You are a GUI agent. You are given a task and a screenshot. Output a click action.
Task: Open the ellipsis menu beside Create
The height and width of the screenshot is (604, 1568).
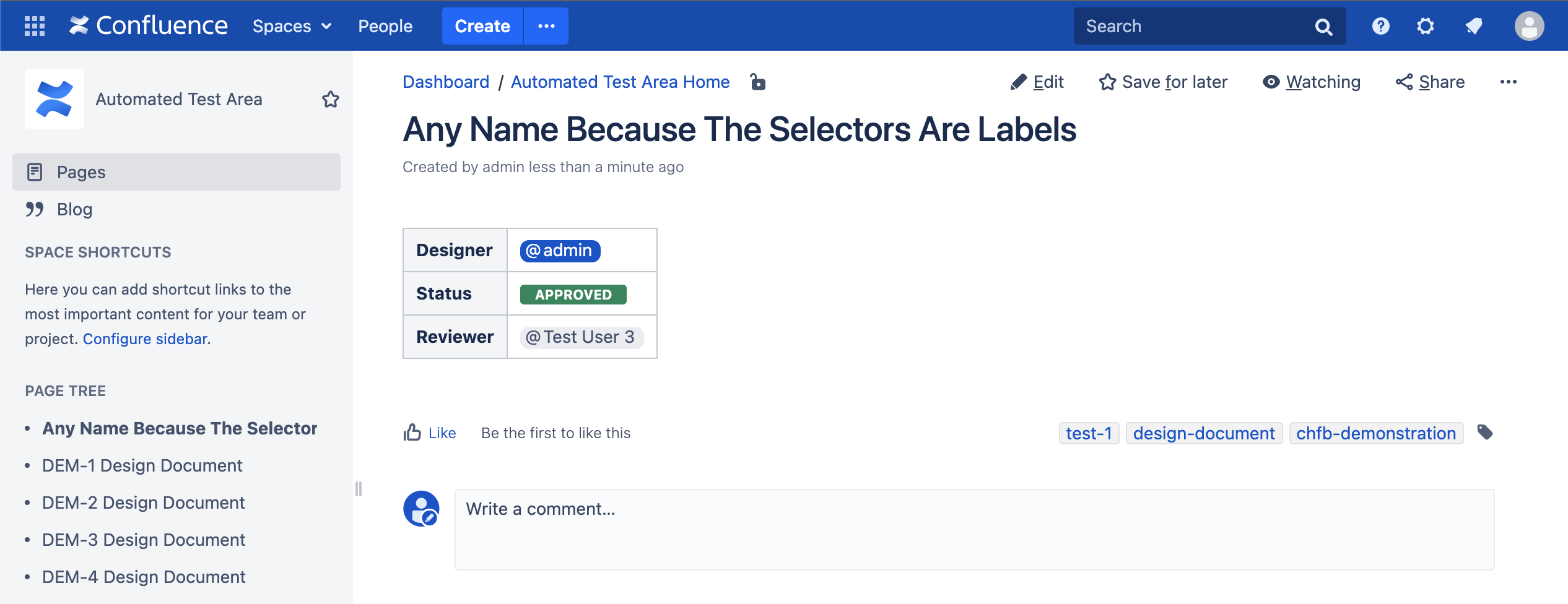click(546, 26)
